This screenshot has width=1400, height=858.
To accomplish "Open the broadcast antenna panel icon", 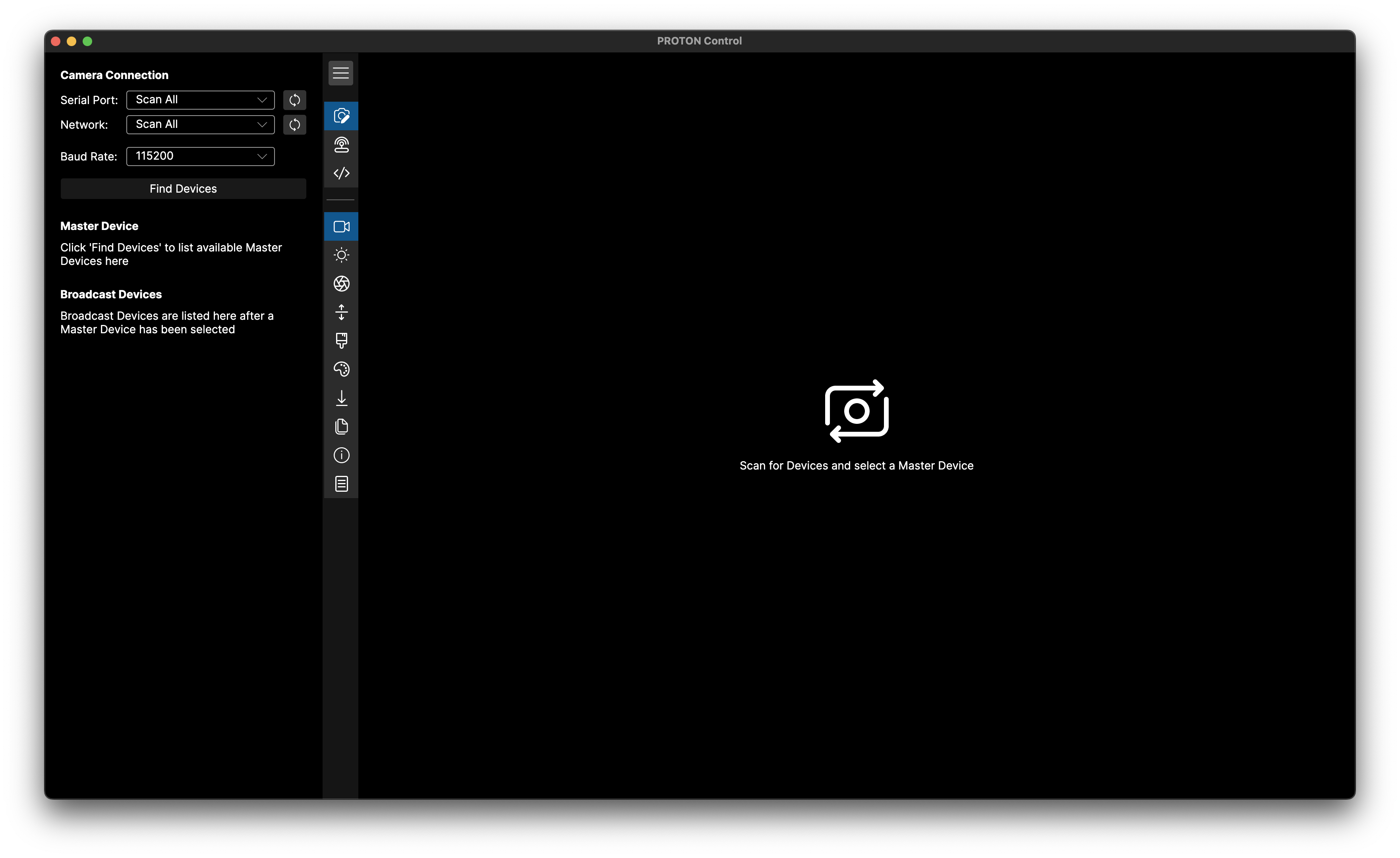I will coord(341,144).
